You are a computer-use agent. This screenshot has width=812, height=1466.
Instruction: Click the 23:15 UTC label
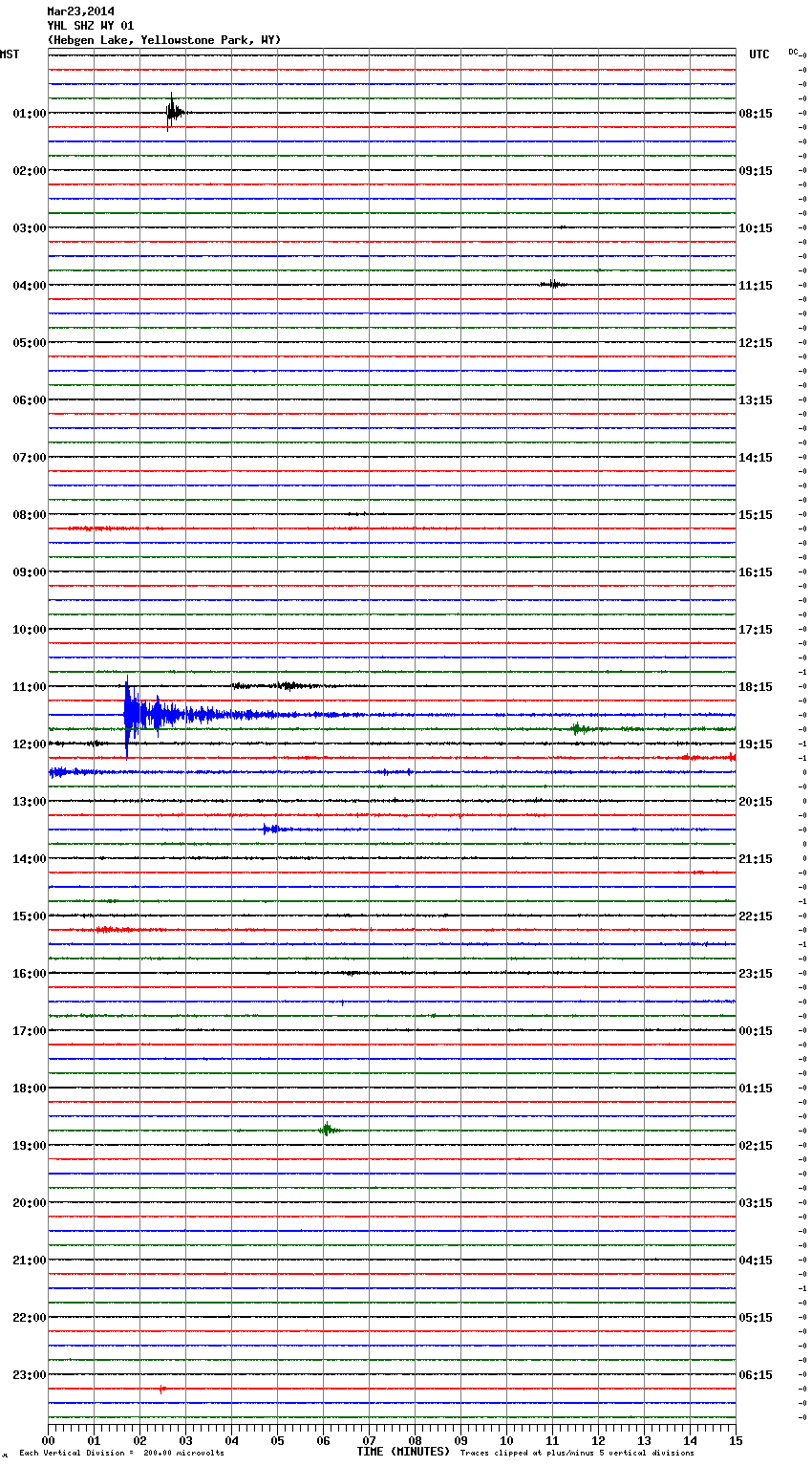click(756, 974)
